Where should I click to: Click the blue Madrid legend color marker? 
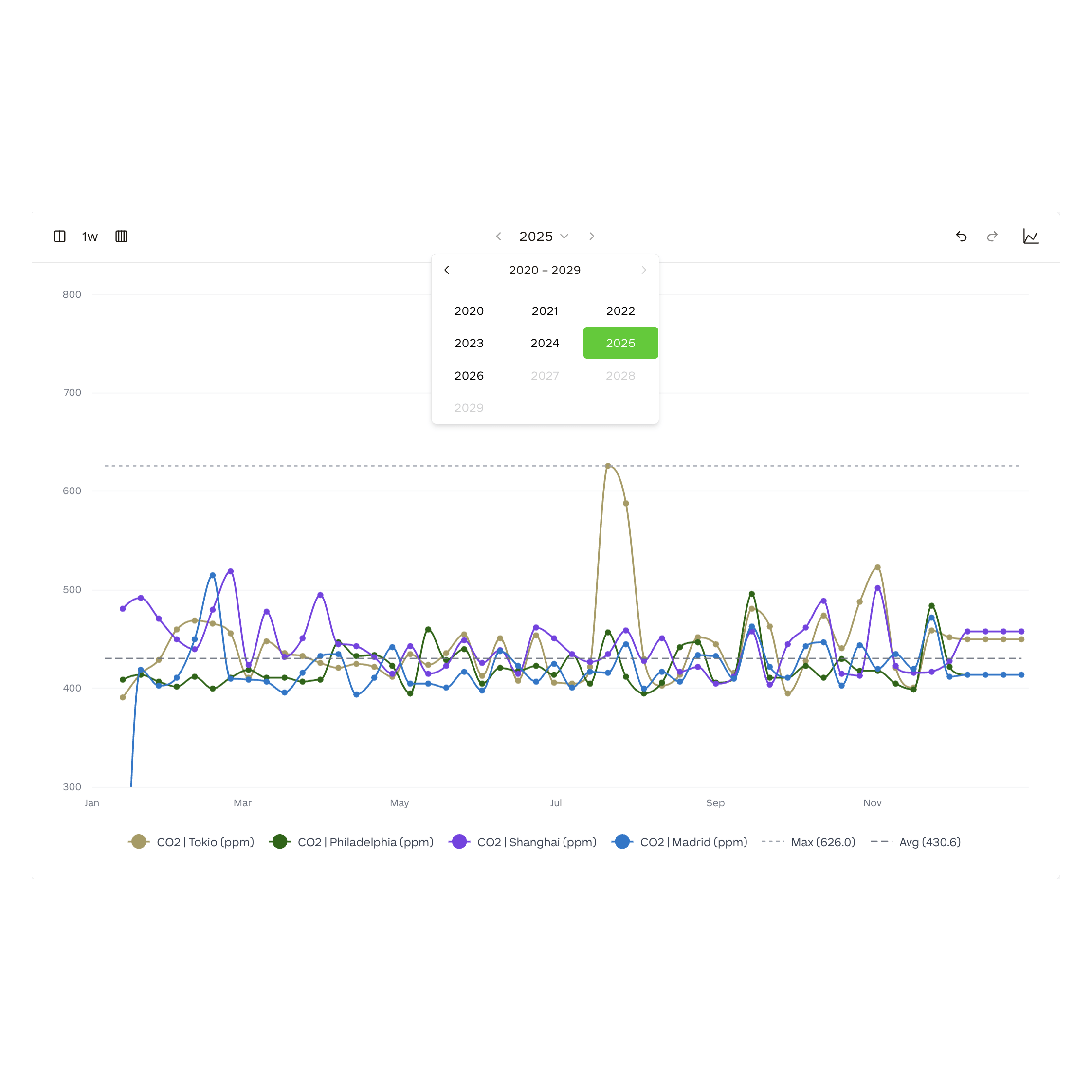coord(622,841)
